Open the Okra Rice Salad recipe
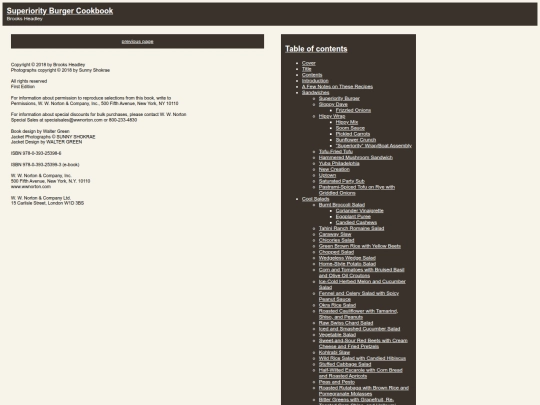Screen dimensions: 540x405 337,305
